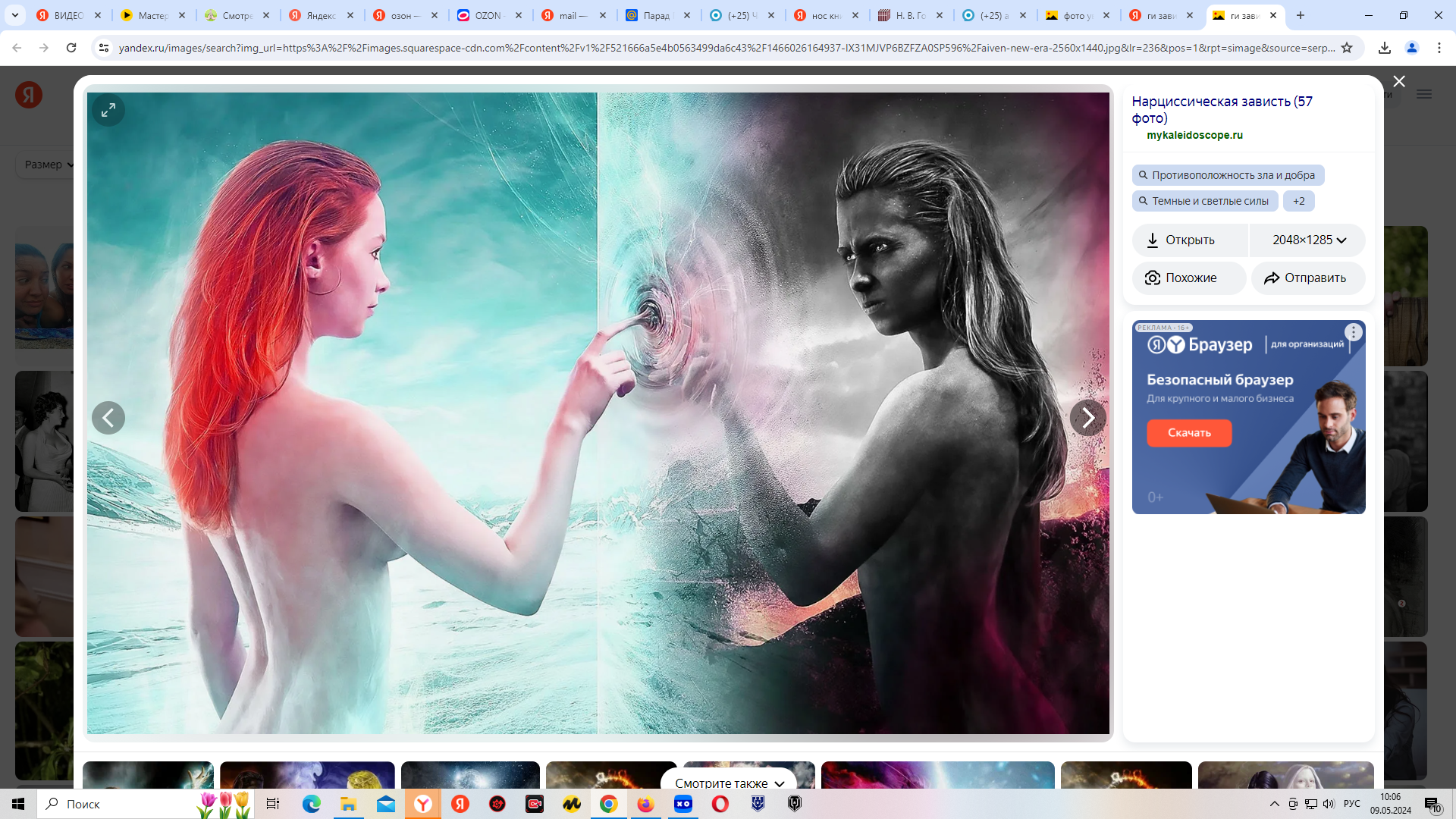Reload the current page
1456x819 pixels.
tap(71, 48)
